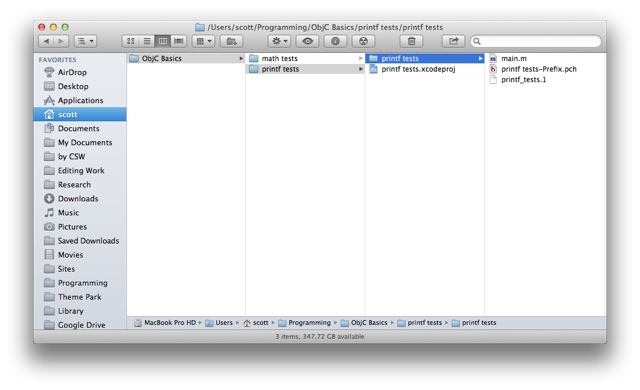Click Users in the path bar
Viewport: 640px width, 390px height.
[219, 323]
